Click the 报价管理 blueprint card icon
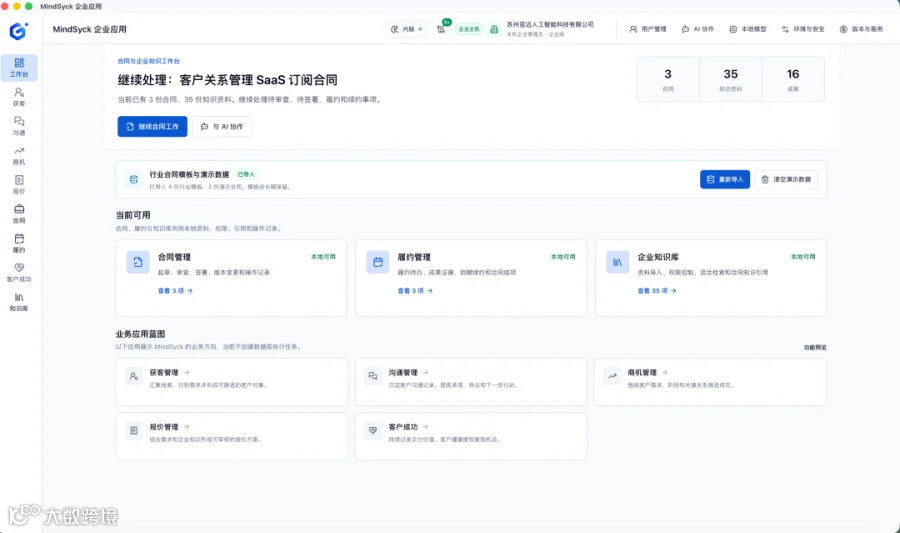 pyautogui.click(x=134, y=430)
